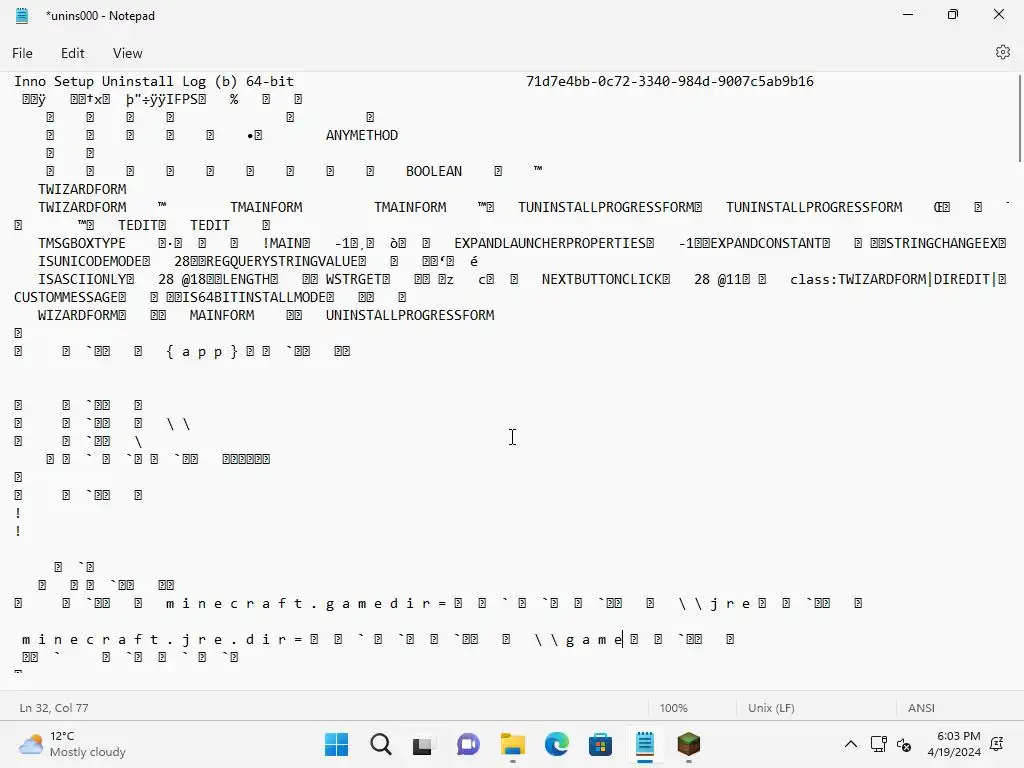This screenshot has width=1024, height=768.
Task: Click the TMSGBOXTYPE text
Action: pyautogui.click(x=82, y=243)
